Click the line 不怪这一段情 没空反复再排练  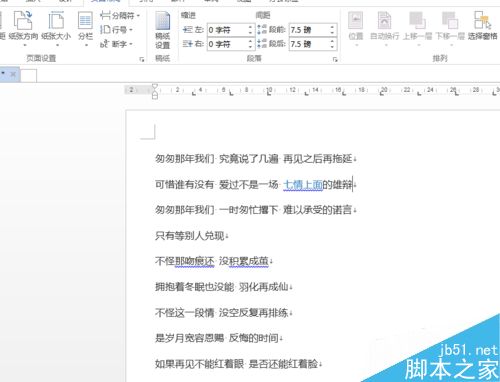point(223,312)
